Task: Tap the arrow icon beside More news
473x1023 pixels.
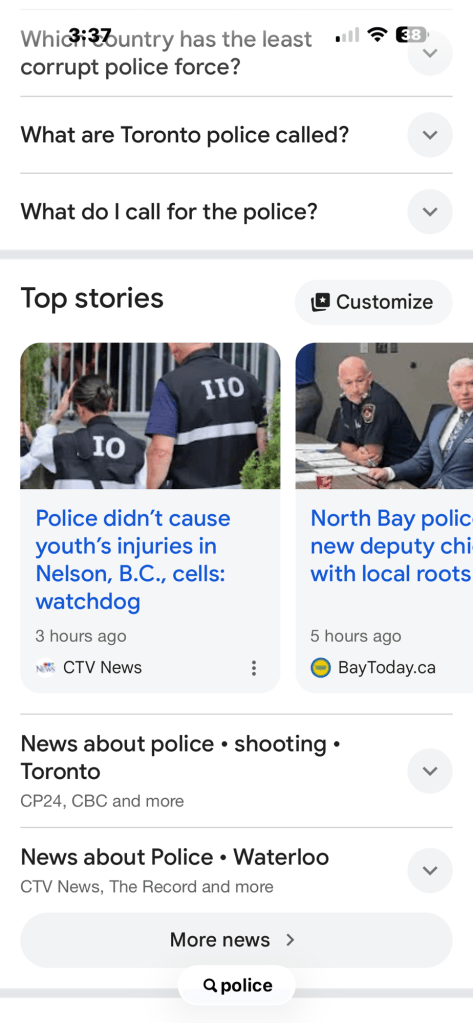Action: coord(291,939)
